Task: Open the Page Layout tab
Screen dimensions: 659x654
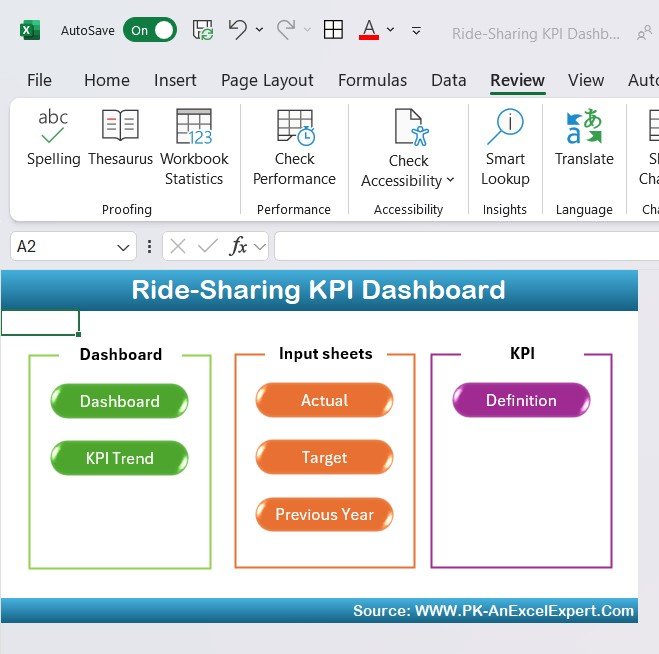Action: pos(267,80)
